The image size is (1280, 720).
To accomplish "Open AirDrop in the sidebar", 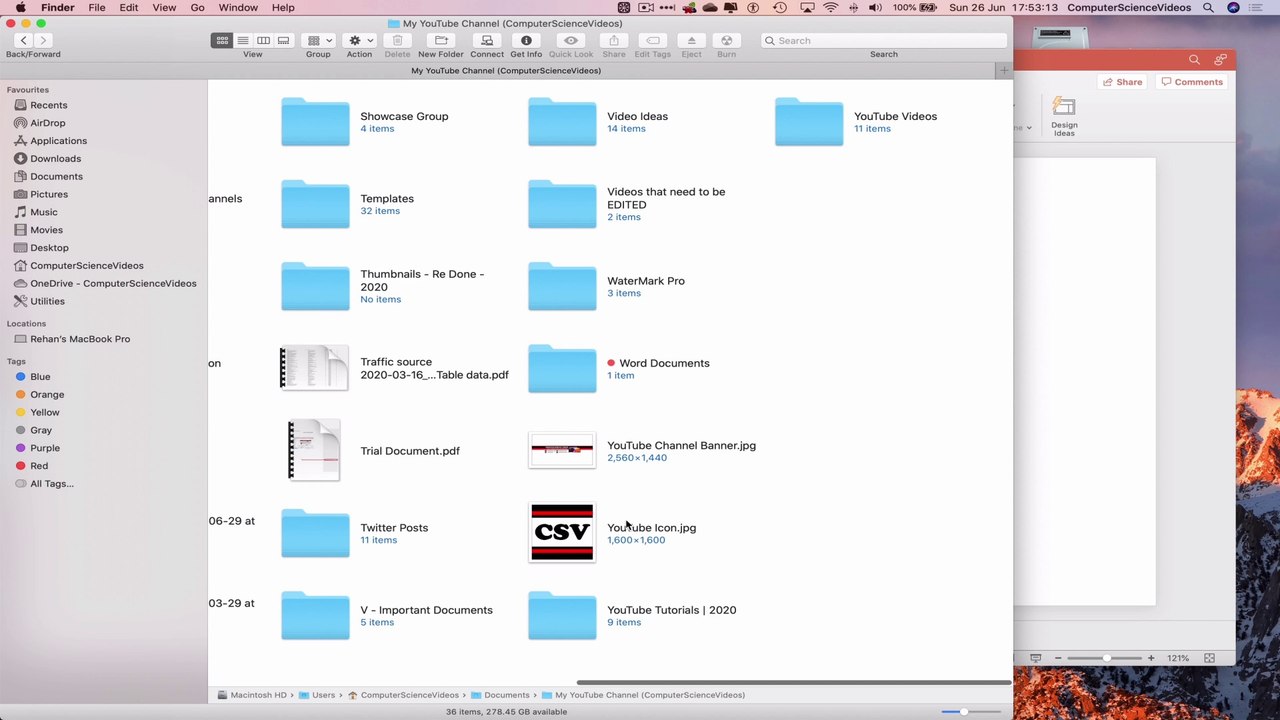I will (x=47, y=123).
